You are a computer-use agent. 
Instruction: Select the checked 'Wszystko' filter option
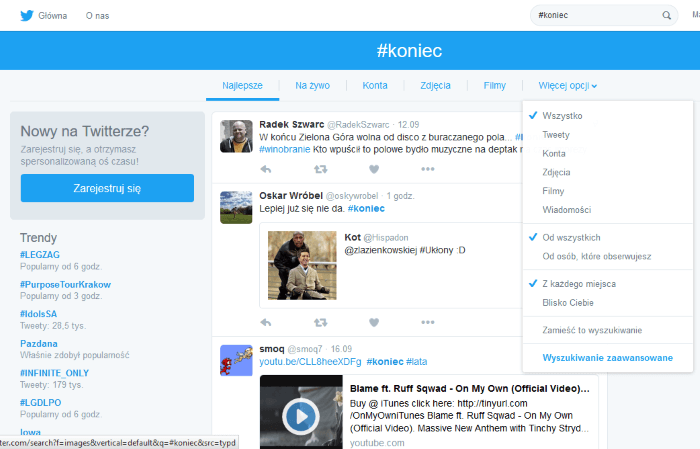[x=562, y=116]
